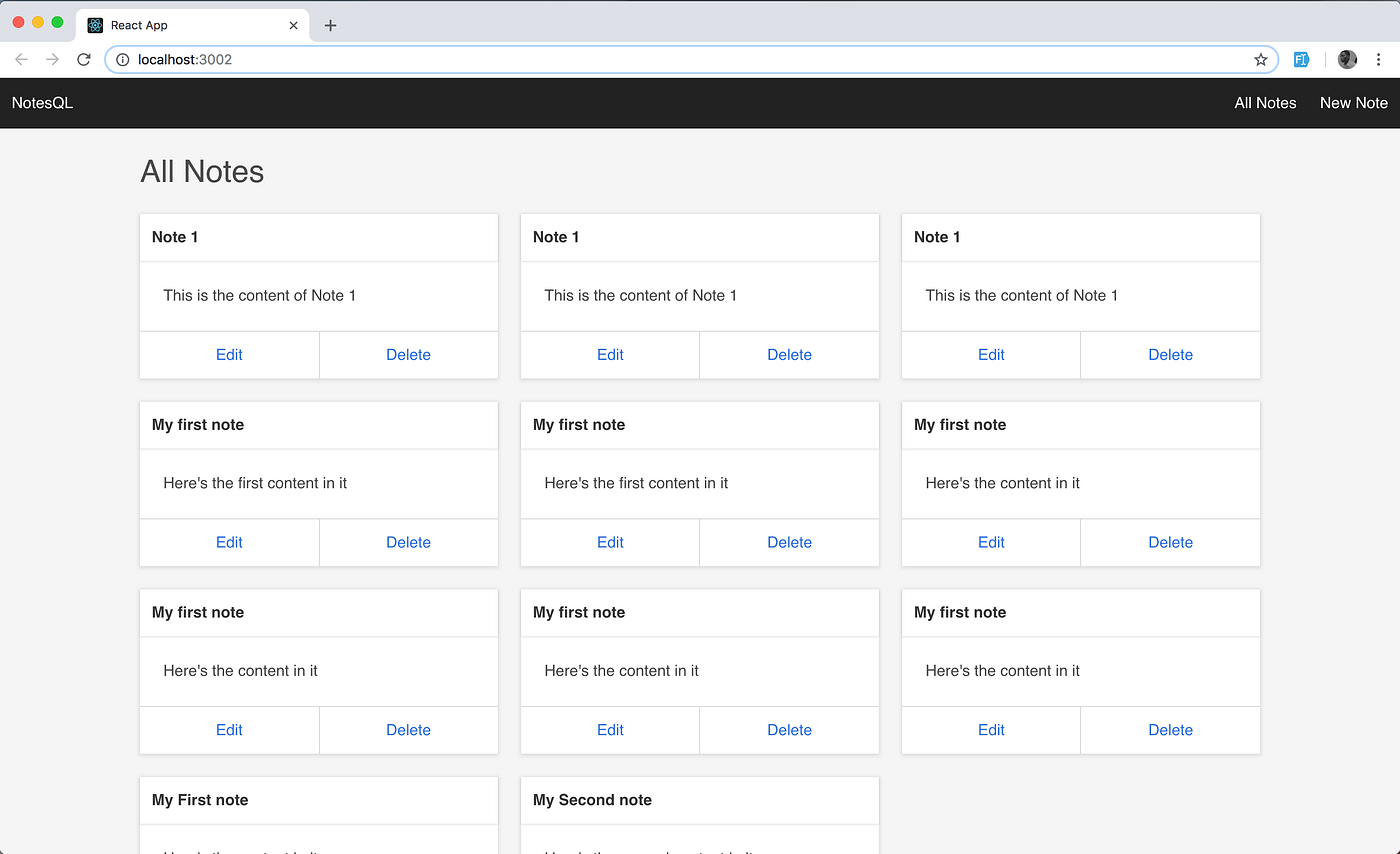Viewport: 1400px width, 854px height.
Task: Click the React favicon on the browser tab
Action: tap(95, 25)
